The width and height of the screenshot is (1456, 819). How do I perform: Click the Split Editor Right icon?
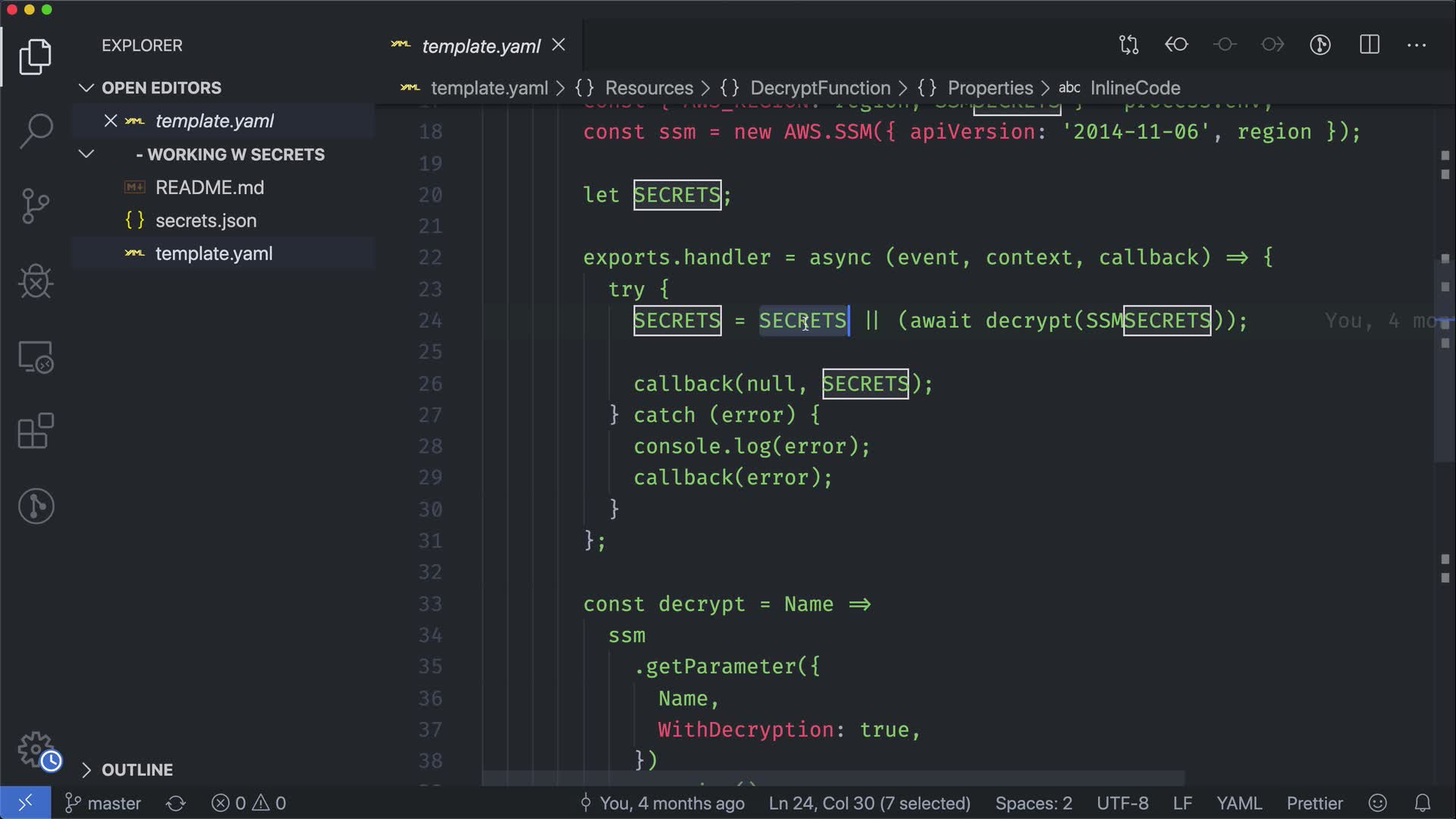[1370, 45]
